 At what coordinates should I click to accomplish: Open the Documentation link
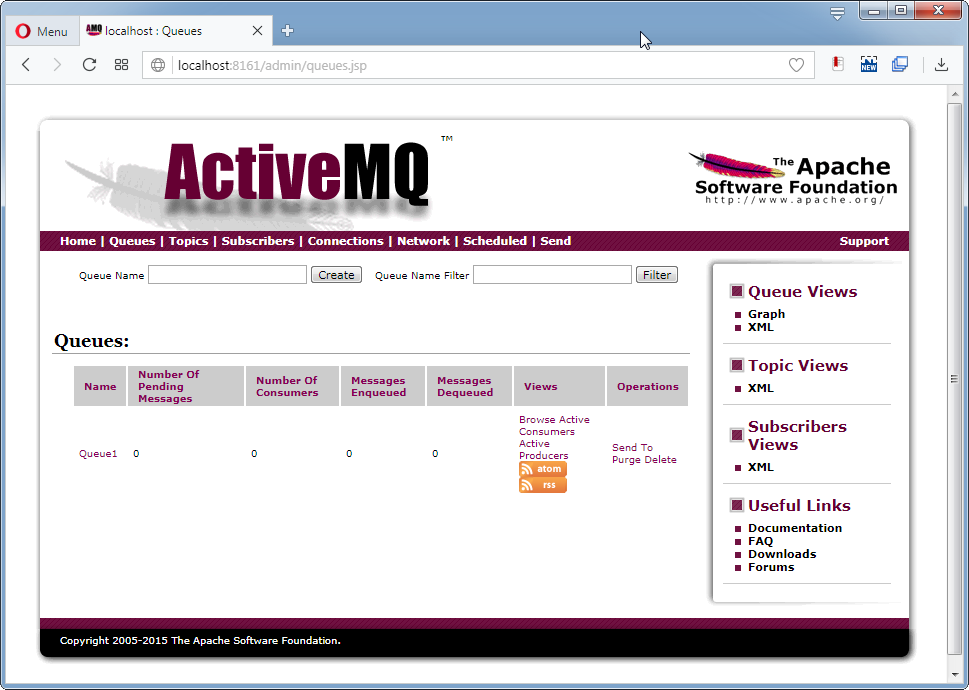(x=795, y=528)
